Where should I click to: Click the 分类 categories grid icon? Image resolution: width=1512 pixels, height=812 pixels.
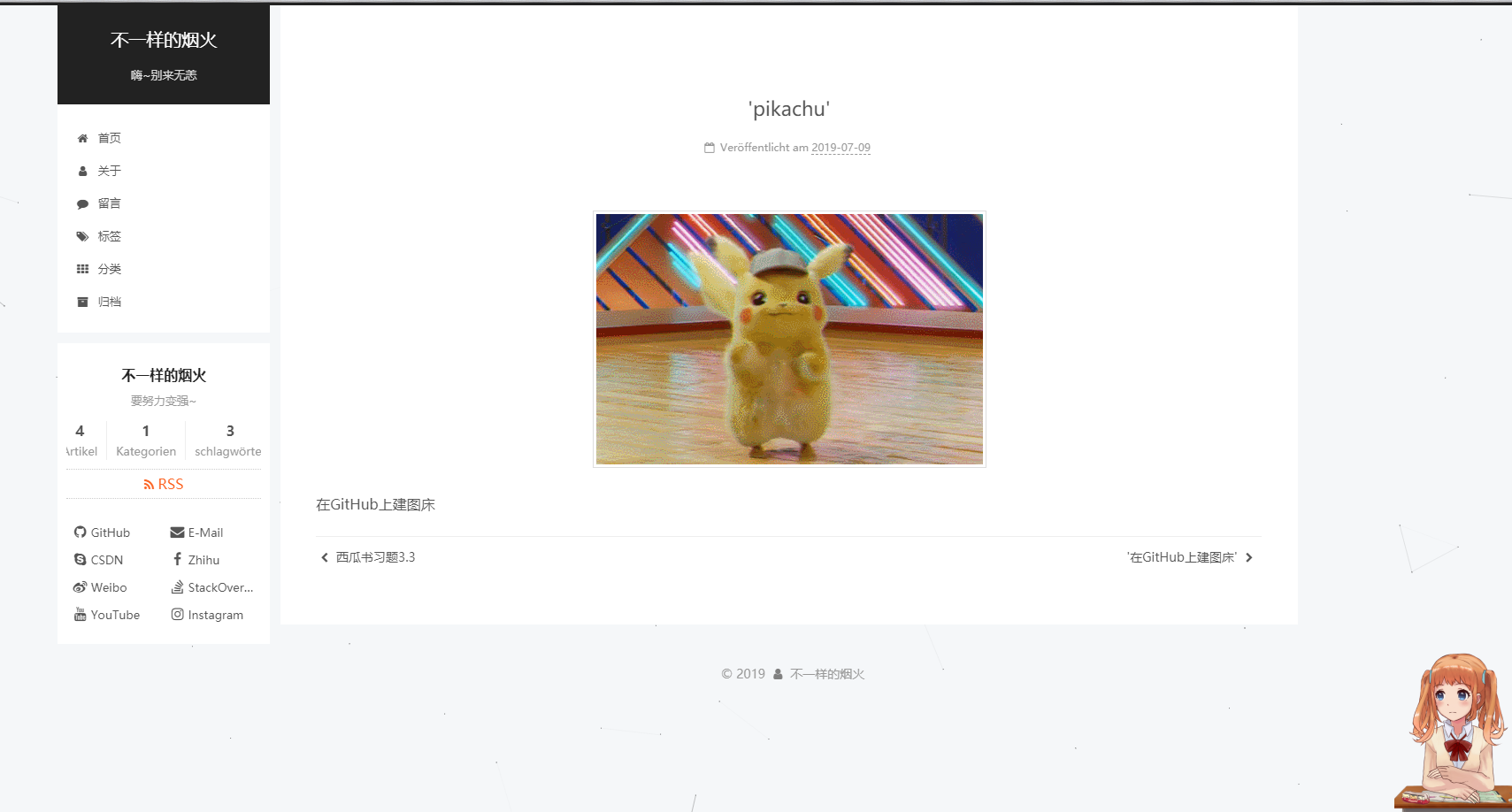point(82,269)
